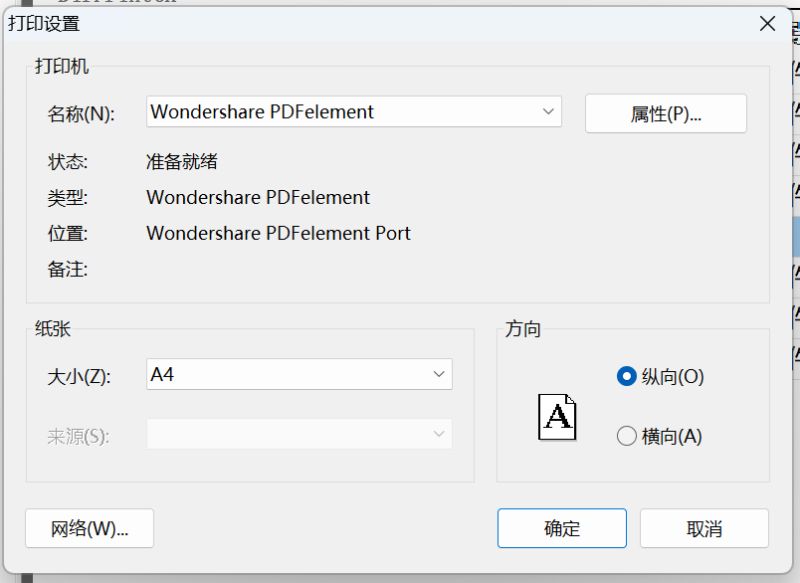The width and height of the screenshot is (800, 583).
Task: Open printer 属性(P) properties
Action: click(665, 113)
